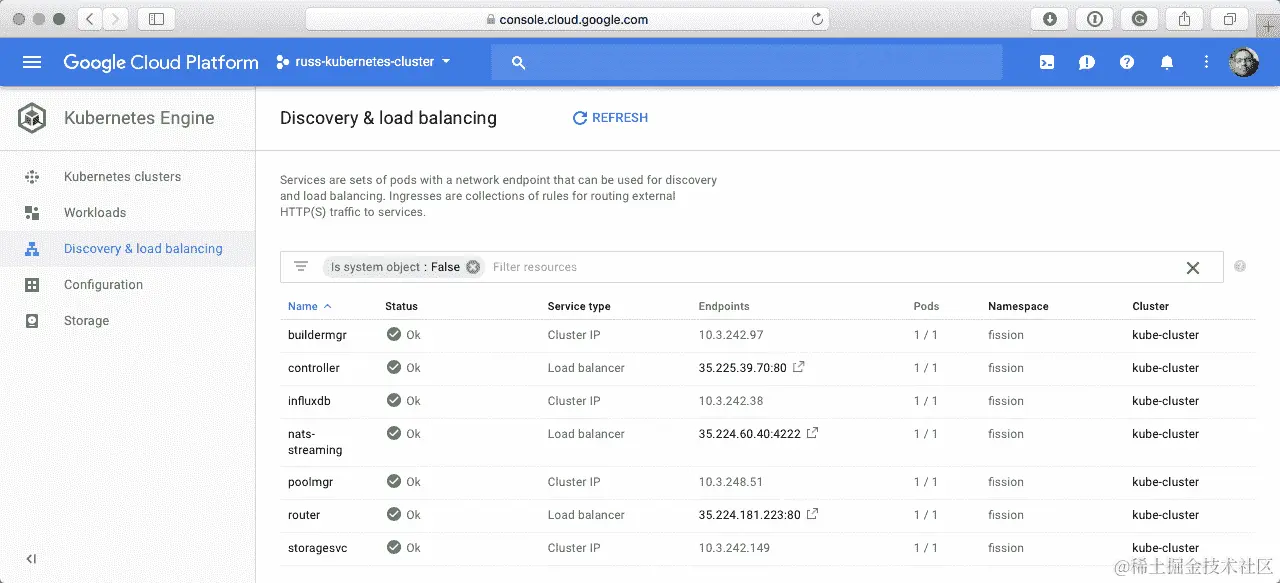1280x583 pixels.
Task: Open the user account avatar
Action: pyautogui.click(x=1244, y=62)
